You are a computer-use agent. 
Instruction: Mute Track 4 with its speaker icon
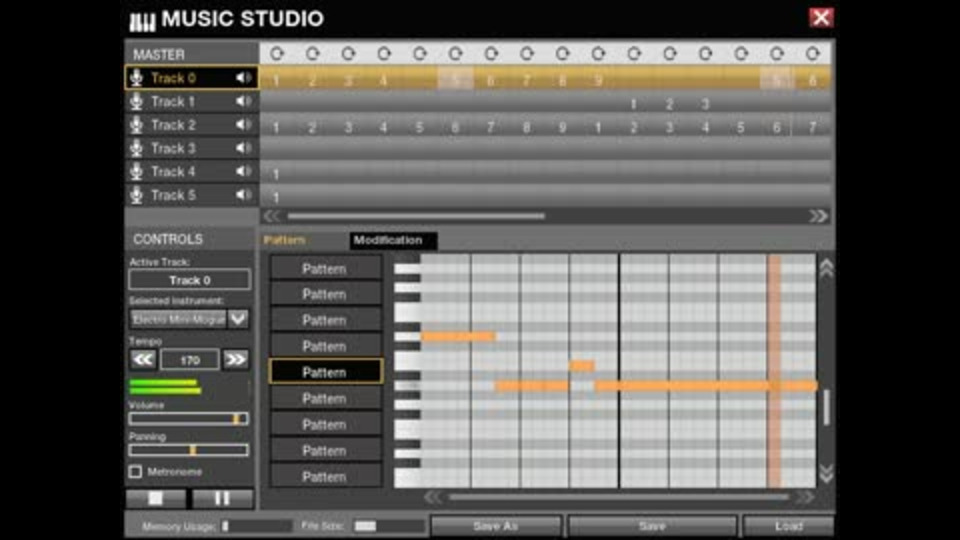[244, 171]
